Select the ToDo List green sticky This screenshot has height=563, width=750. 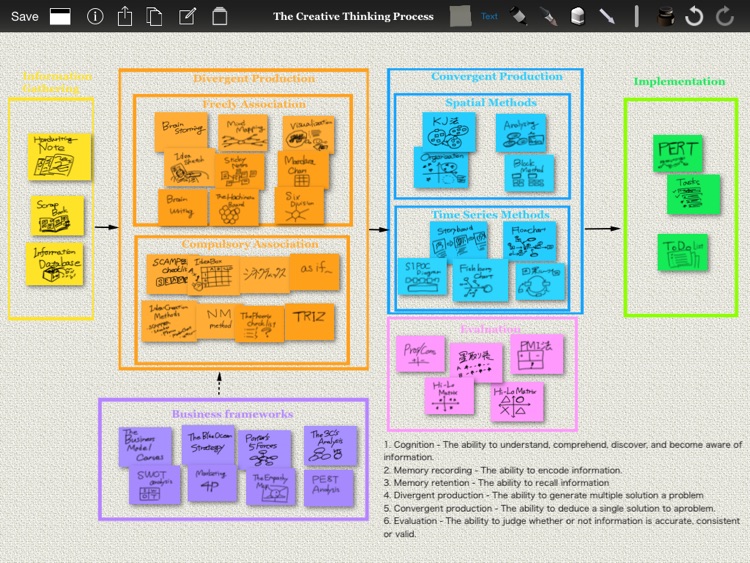click(x=683, y=252)
